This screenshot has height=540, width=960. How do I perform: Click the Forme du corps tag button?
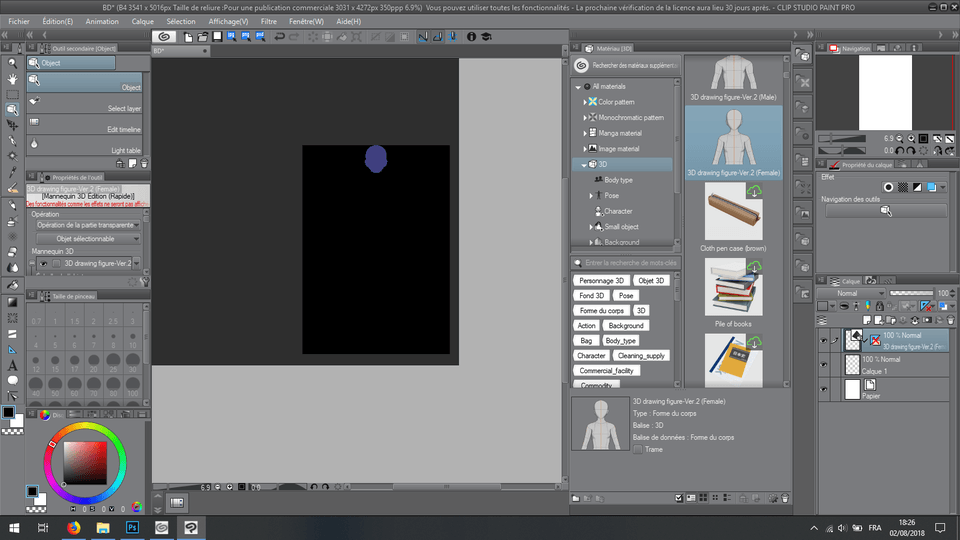point(602,310)
